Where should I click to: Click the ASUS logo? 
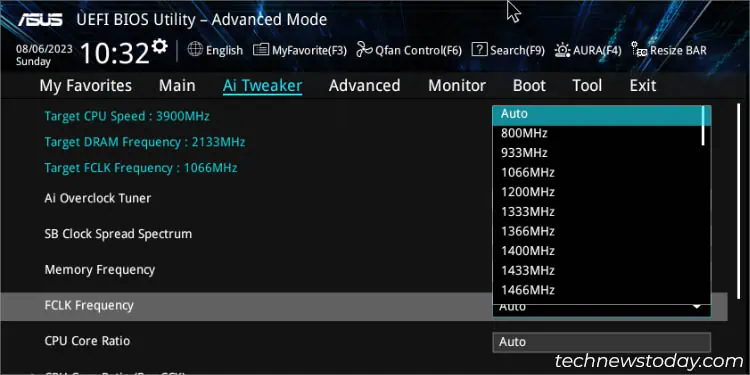pyautogui.click(x=41, y=20)
